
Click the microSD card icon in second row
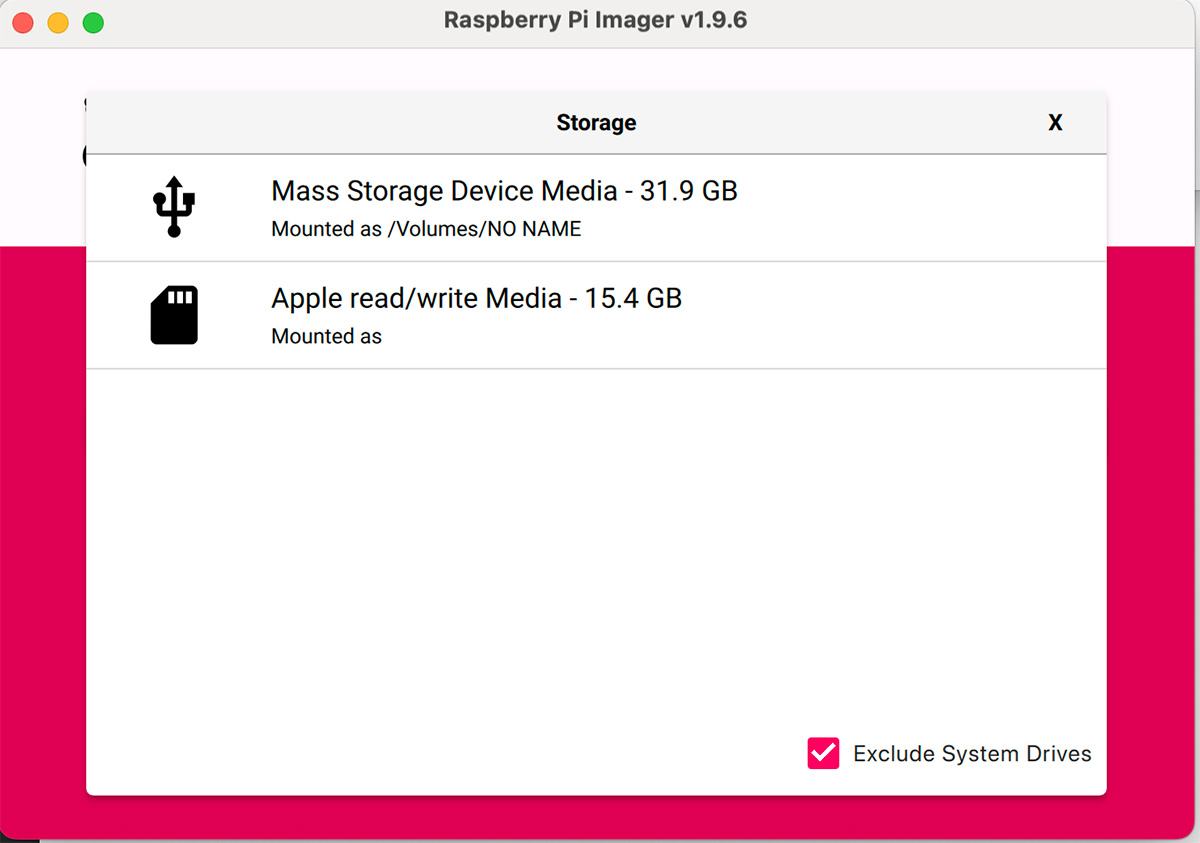point(174,314)
